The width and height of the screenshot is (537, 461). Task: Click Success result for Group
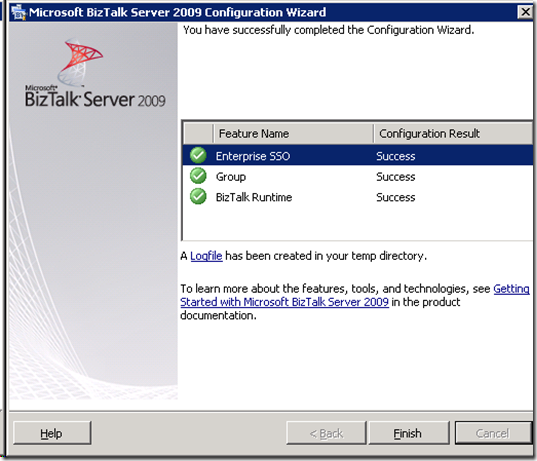click(x=396, y=177)
